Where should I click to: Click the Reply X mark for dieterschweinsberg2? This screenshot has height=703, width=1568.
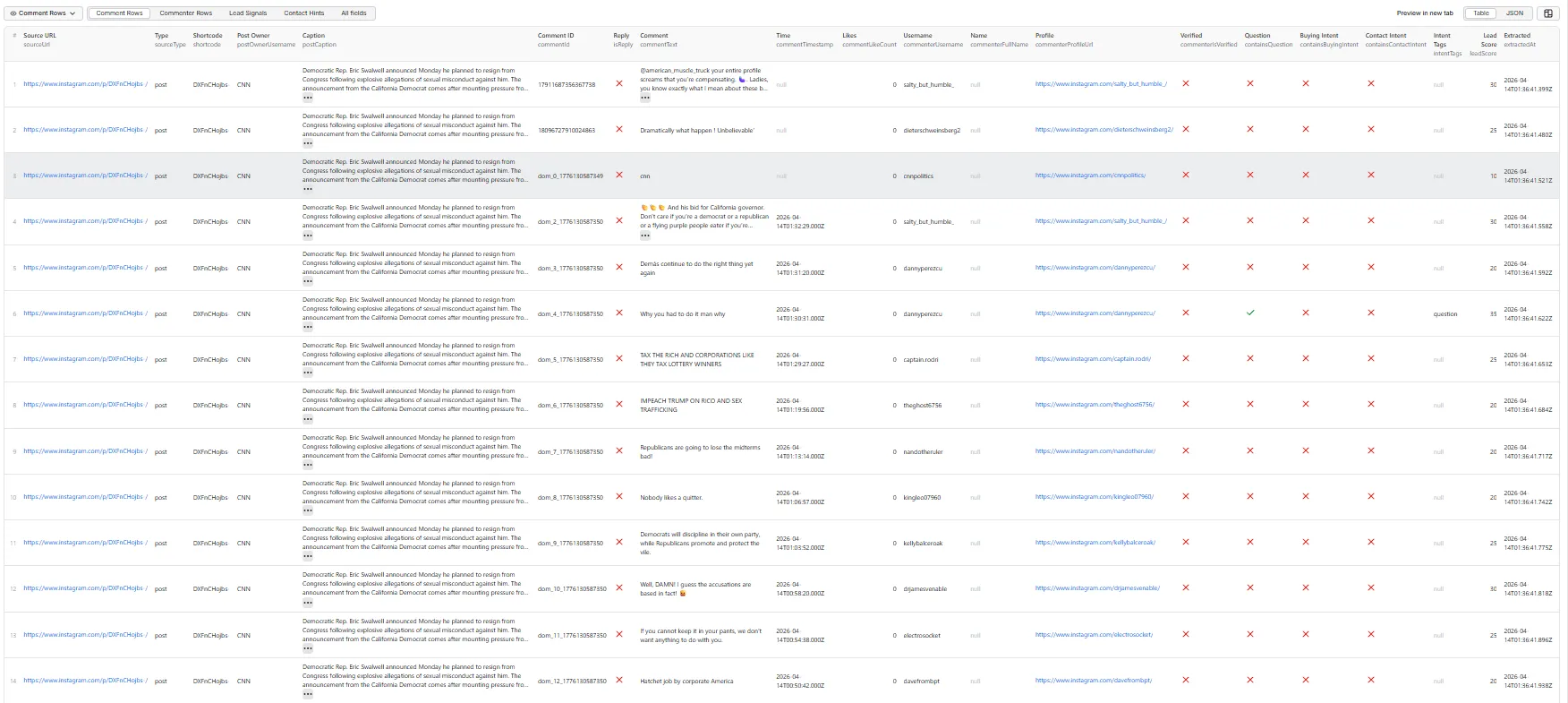(x=619, y=129)
